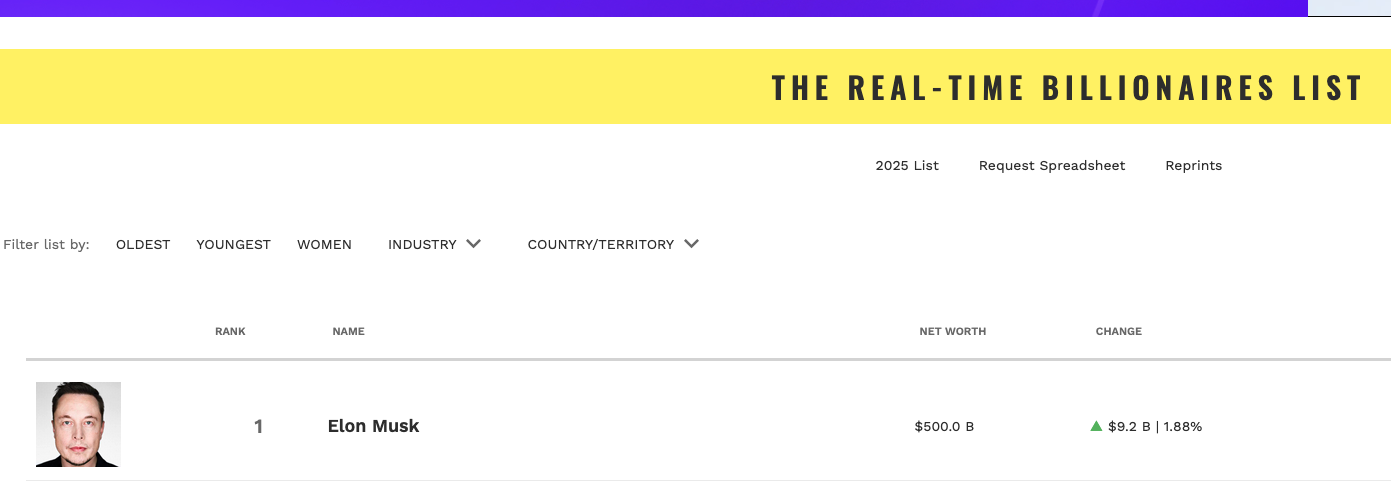
Task: Click the chevron arrow beside Country/Territory
Action: click(x=691, y=244)
